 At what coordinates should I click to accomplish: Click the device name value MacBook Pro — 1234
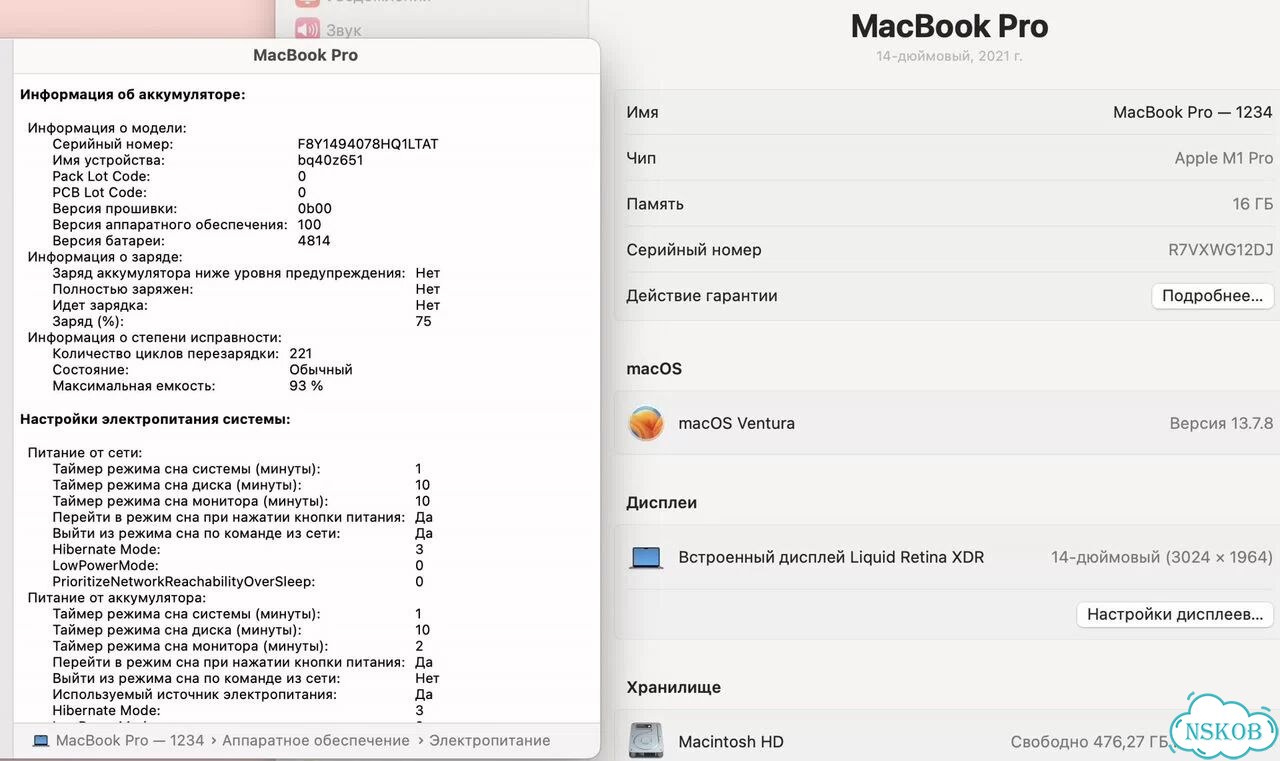[x=1192, y=113]
